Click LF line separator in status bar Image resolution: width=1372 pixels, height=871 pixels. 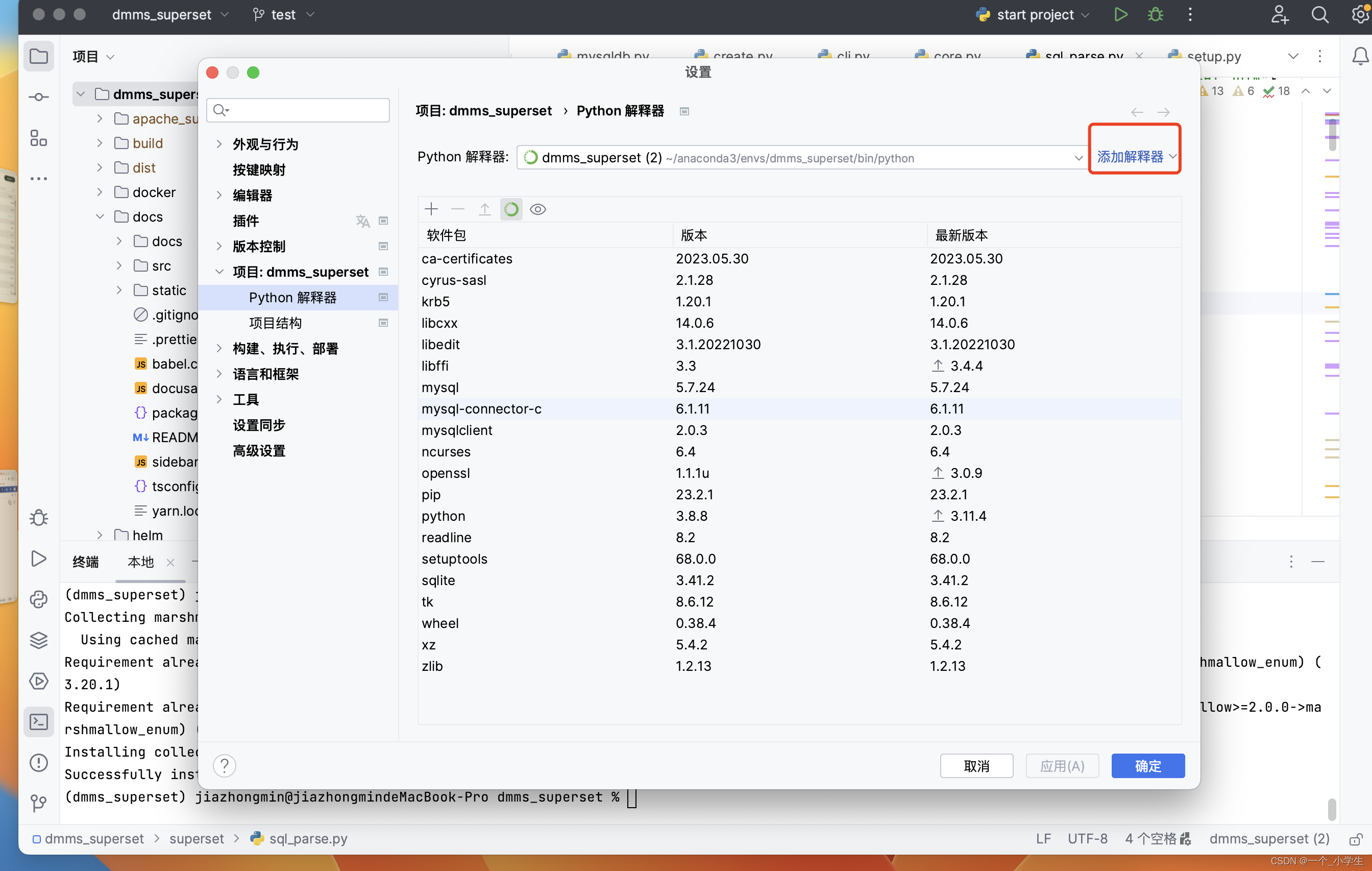1043,839
